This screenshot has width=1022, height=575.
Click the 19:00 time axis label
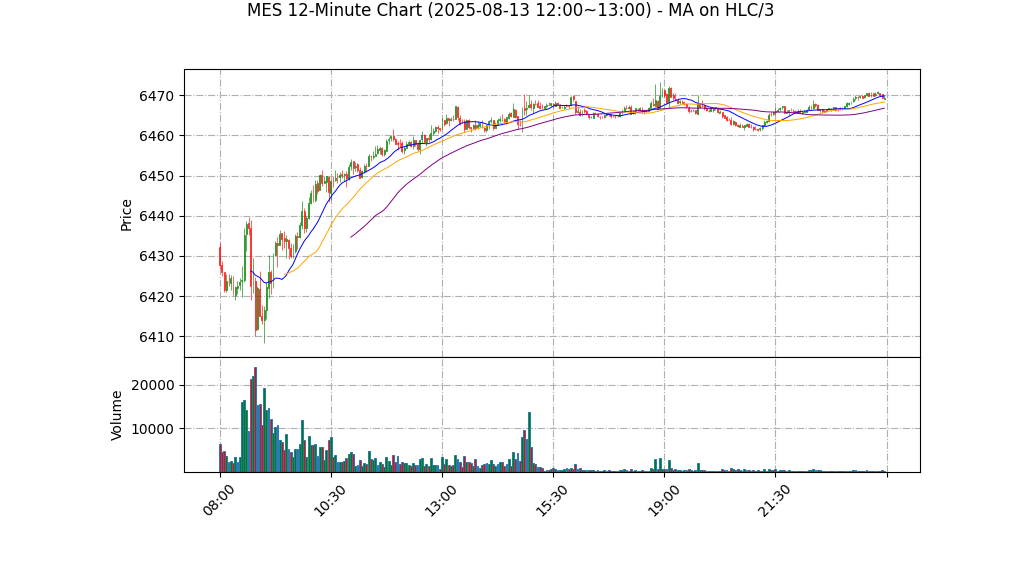663,500
